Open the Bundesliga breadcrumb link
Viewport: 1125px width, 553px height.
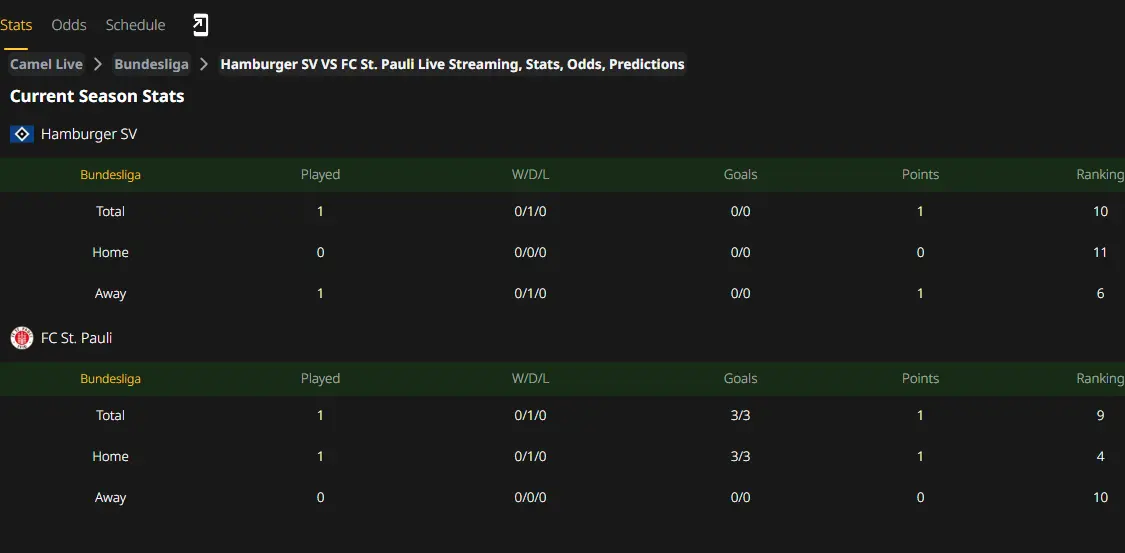click(x=151, y=65)
